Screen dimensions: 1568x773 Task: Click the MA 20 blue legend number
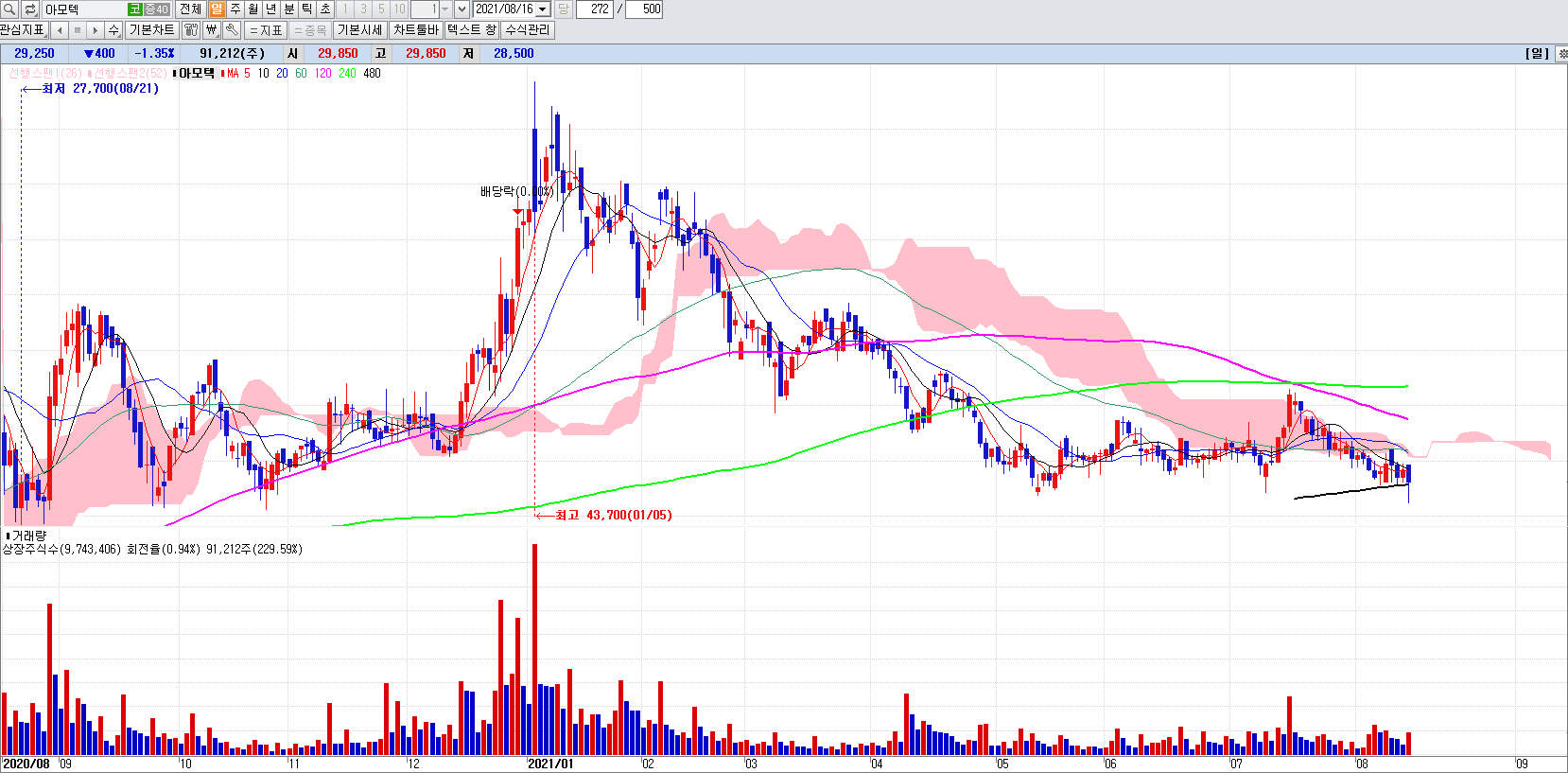(x=282, y=73)
